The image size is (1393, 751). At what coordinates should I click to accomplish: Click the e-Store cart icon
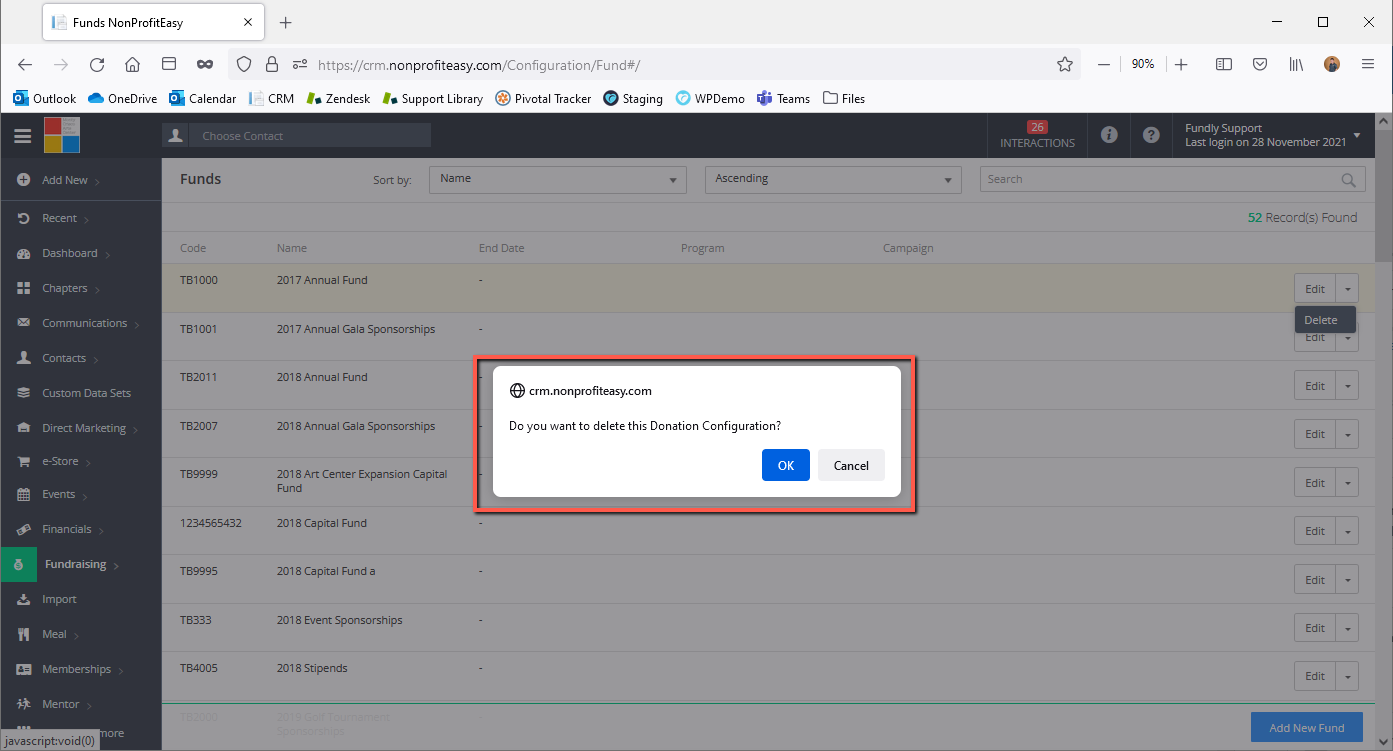point(23,462)
